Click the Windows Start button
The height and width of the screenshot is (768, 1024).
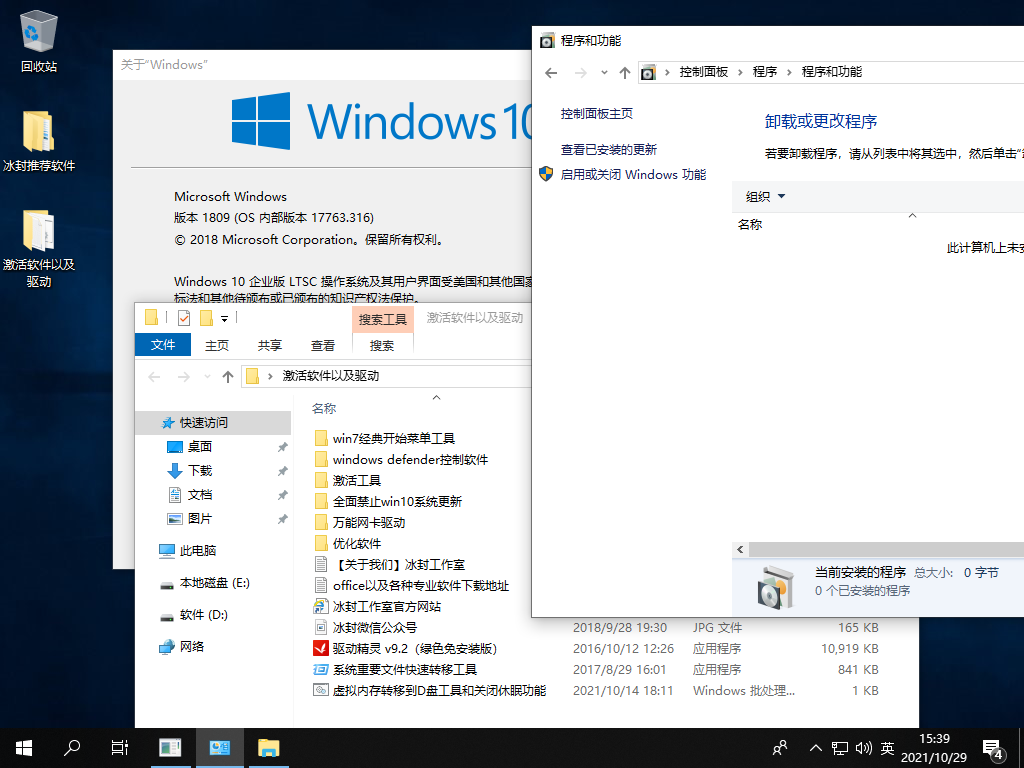tap(24, 748)
